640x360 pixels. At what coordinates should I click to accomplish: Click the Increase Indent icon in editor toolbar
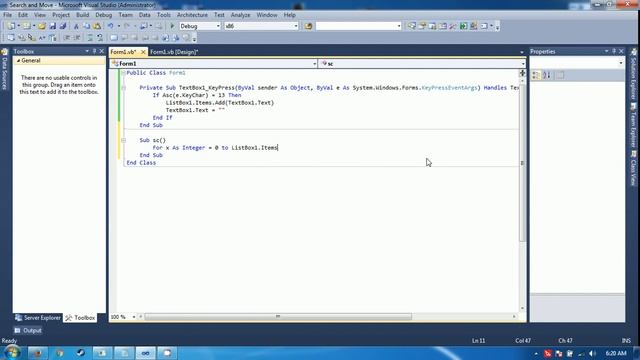click(77, 38)
